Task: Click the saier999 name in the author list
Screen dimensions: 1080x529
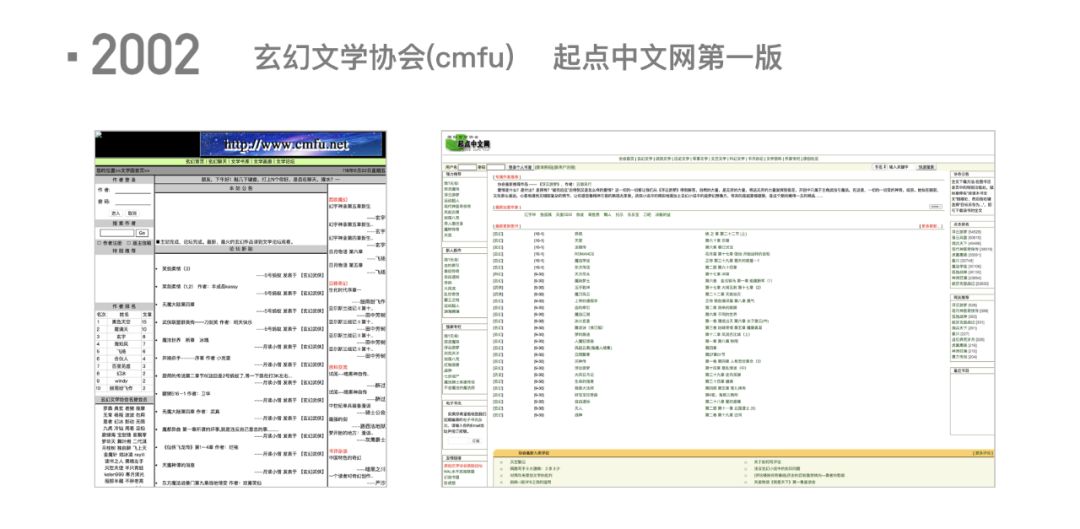Action: pos(114,475)
